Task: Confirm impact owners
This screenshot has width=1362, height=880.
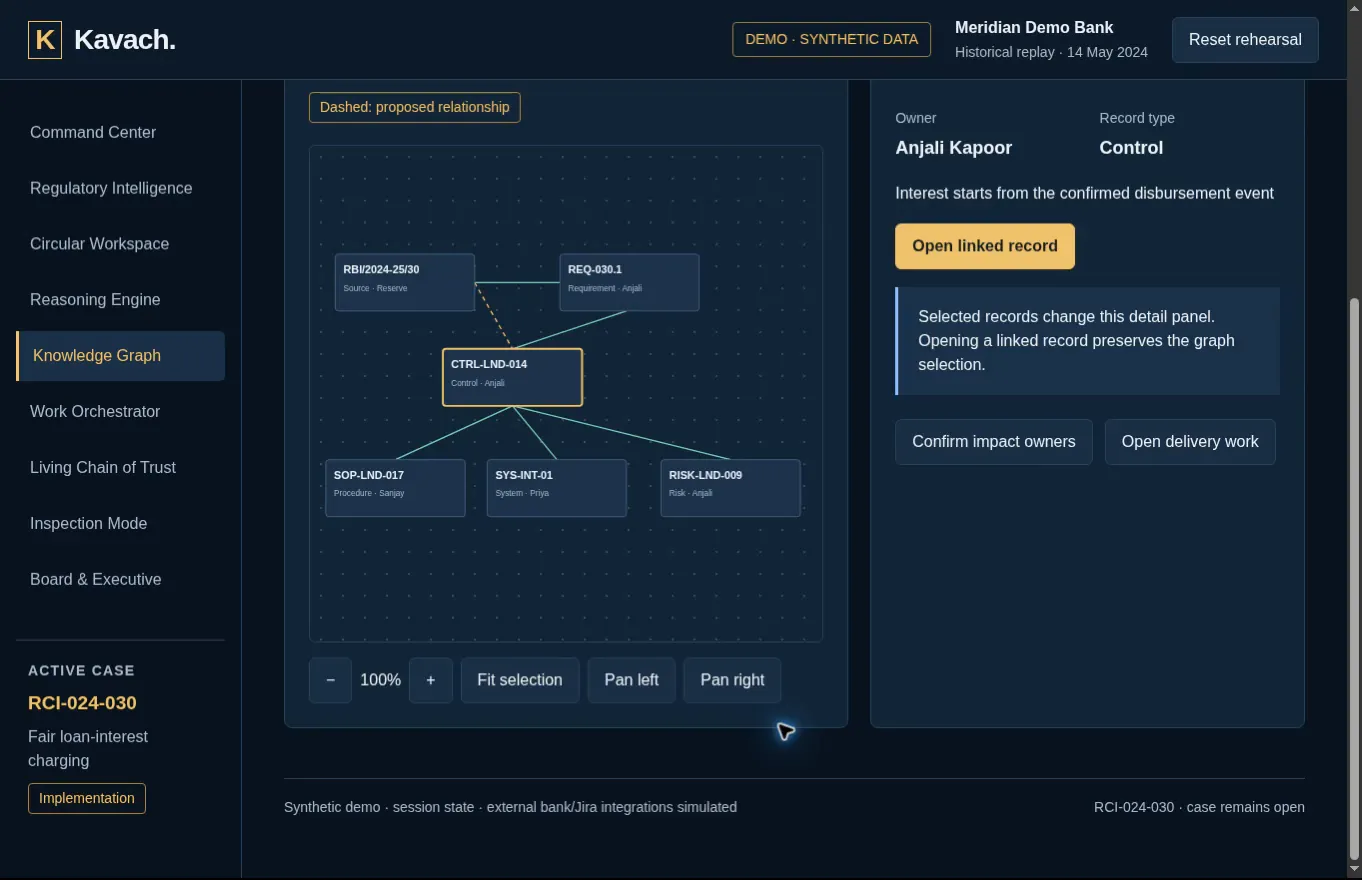Action: (x=994, y=442)
